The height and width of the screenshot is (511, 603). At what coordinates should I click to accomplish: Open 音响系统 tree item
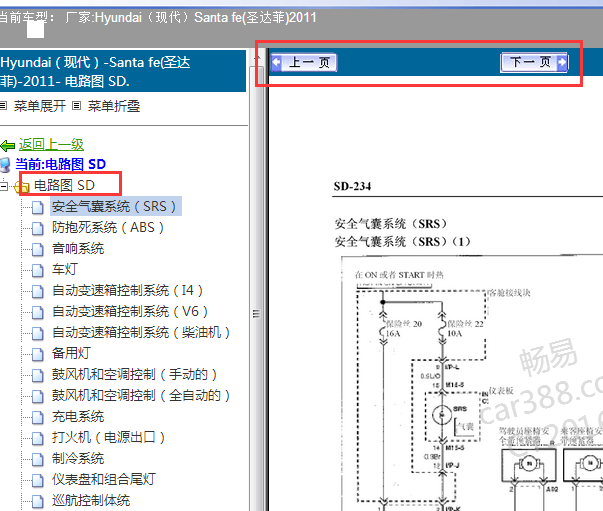[78, 248]
